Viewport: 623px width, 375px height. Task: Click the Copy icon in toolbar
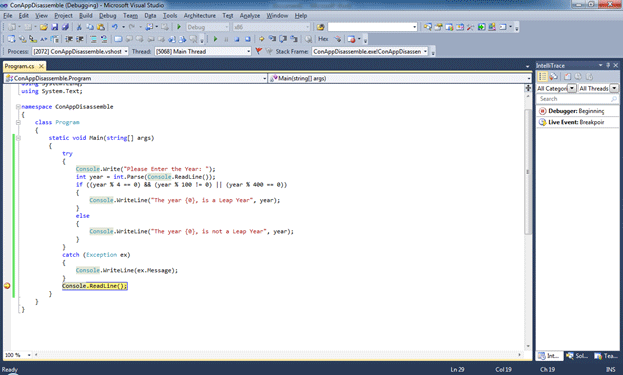coord(90,27)
